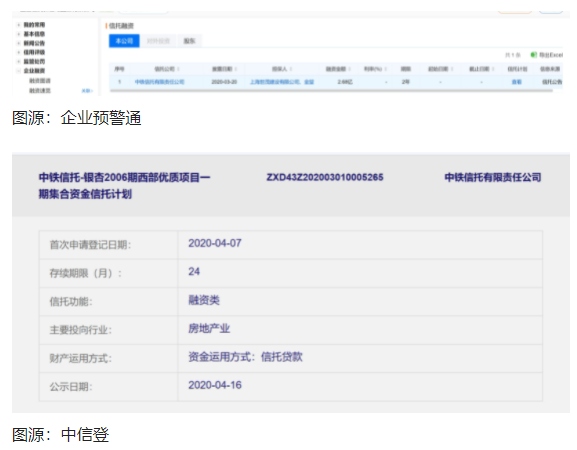Click 资金运用方式:信托贷款 value

pyautogui.click(x=245, y=357)
